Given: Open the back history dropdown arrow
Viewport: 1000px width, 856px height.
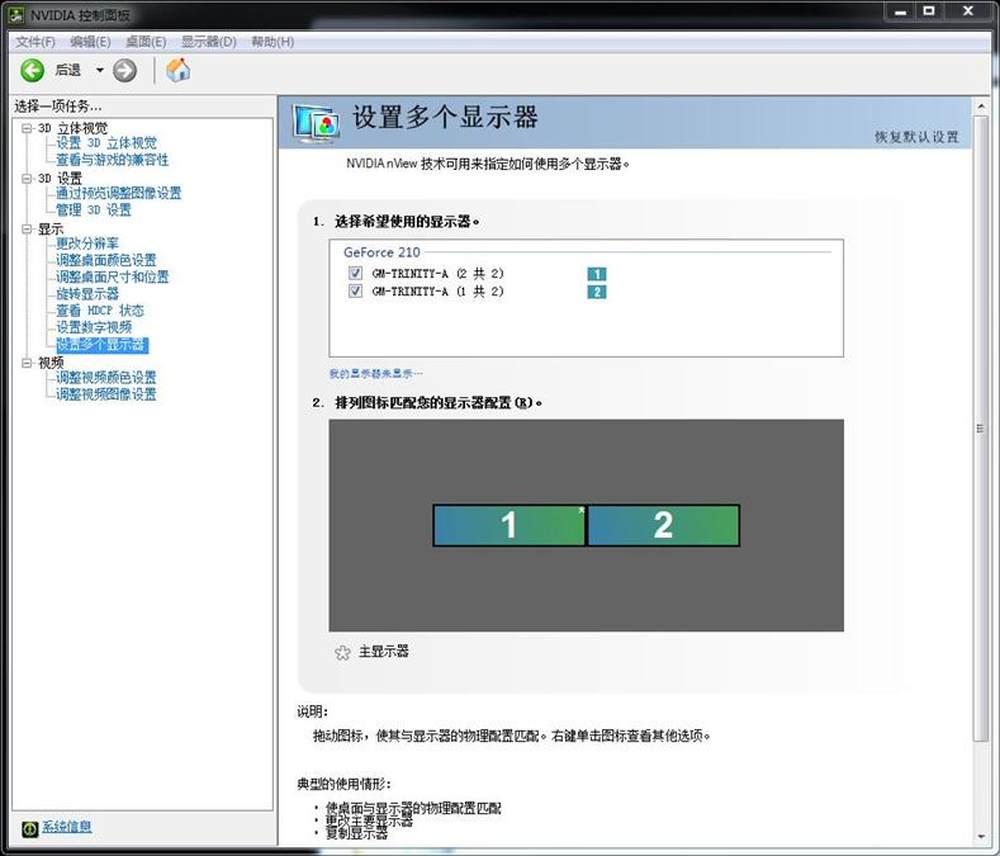Looking at the screenshot, I should pos(99,70).
